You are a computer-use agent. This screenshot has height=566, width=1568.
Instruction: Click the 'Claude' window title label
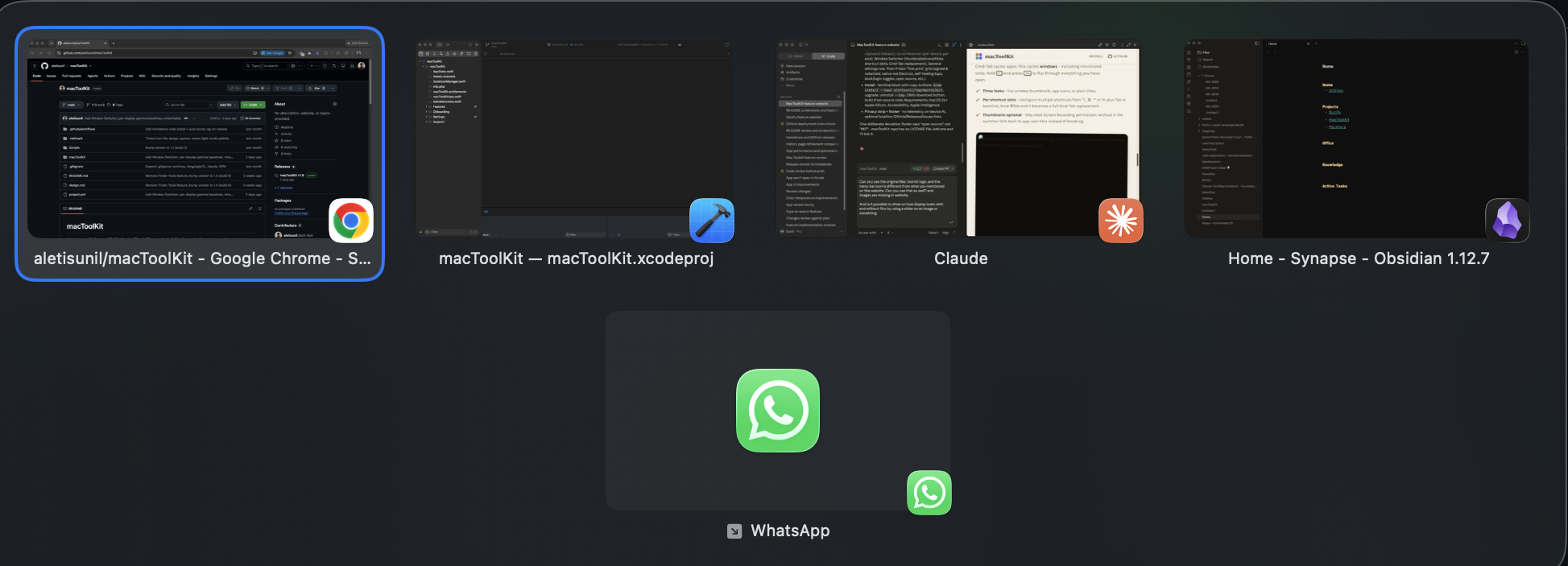pos(961,258)
